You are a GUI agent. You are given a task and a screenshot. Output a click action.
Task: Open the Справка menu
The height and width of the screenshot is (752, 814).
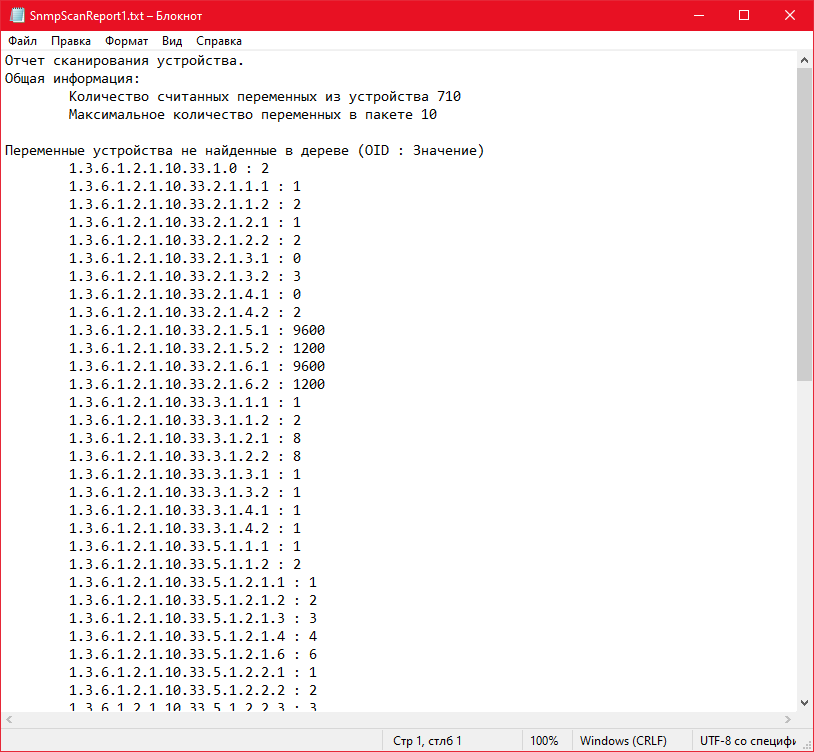pyautogui.click(x=219, y=41)
